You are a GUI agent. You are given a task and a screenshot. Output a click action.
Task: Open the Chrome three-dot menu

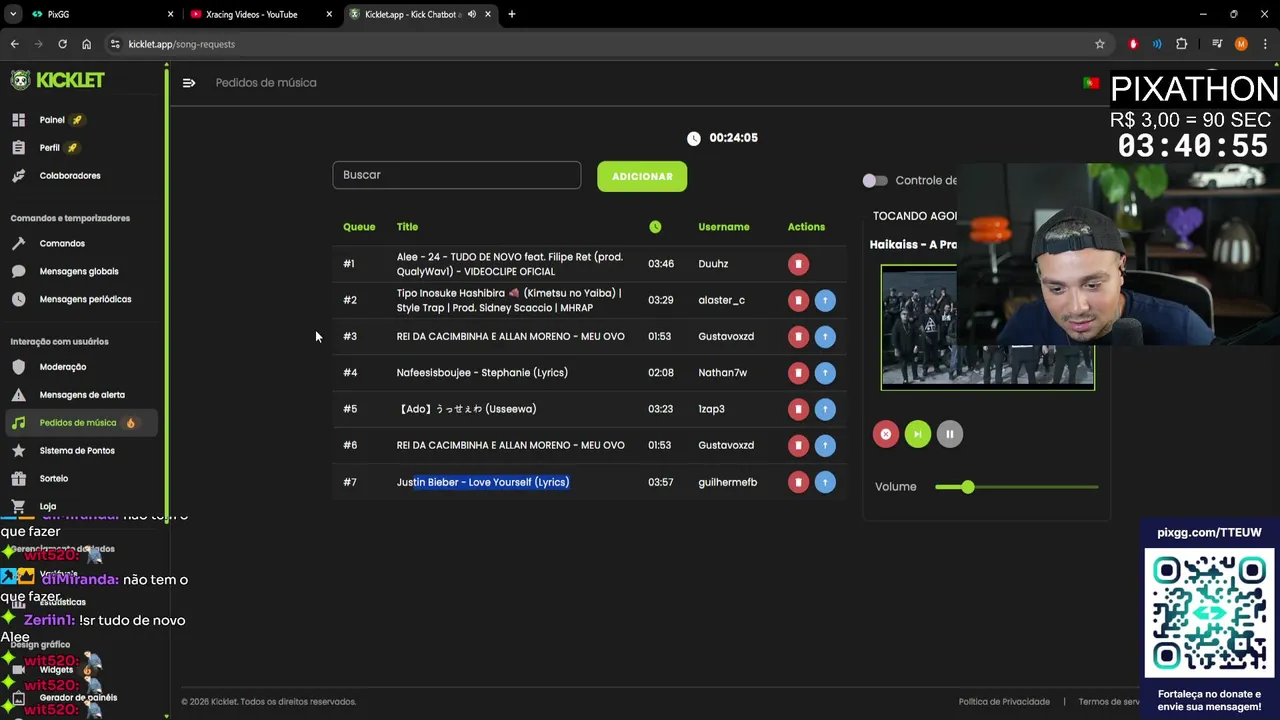(1264, 44)
